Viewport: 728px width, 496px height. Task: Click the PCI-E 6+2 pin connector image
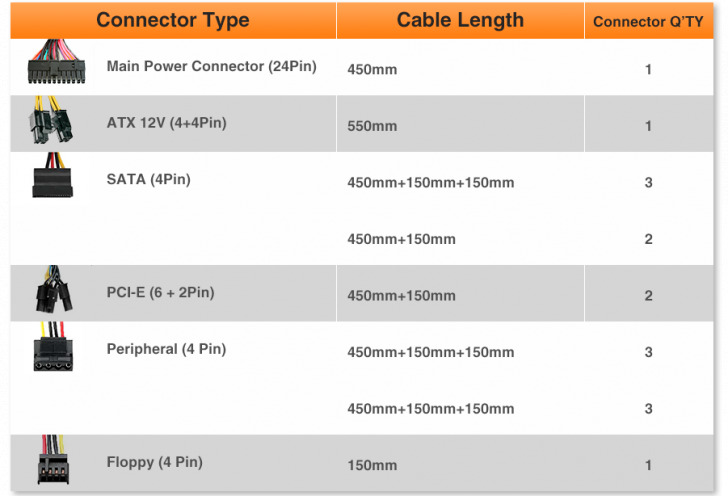coord(52,293)
